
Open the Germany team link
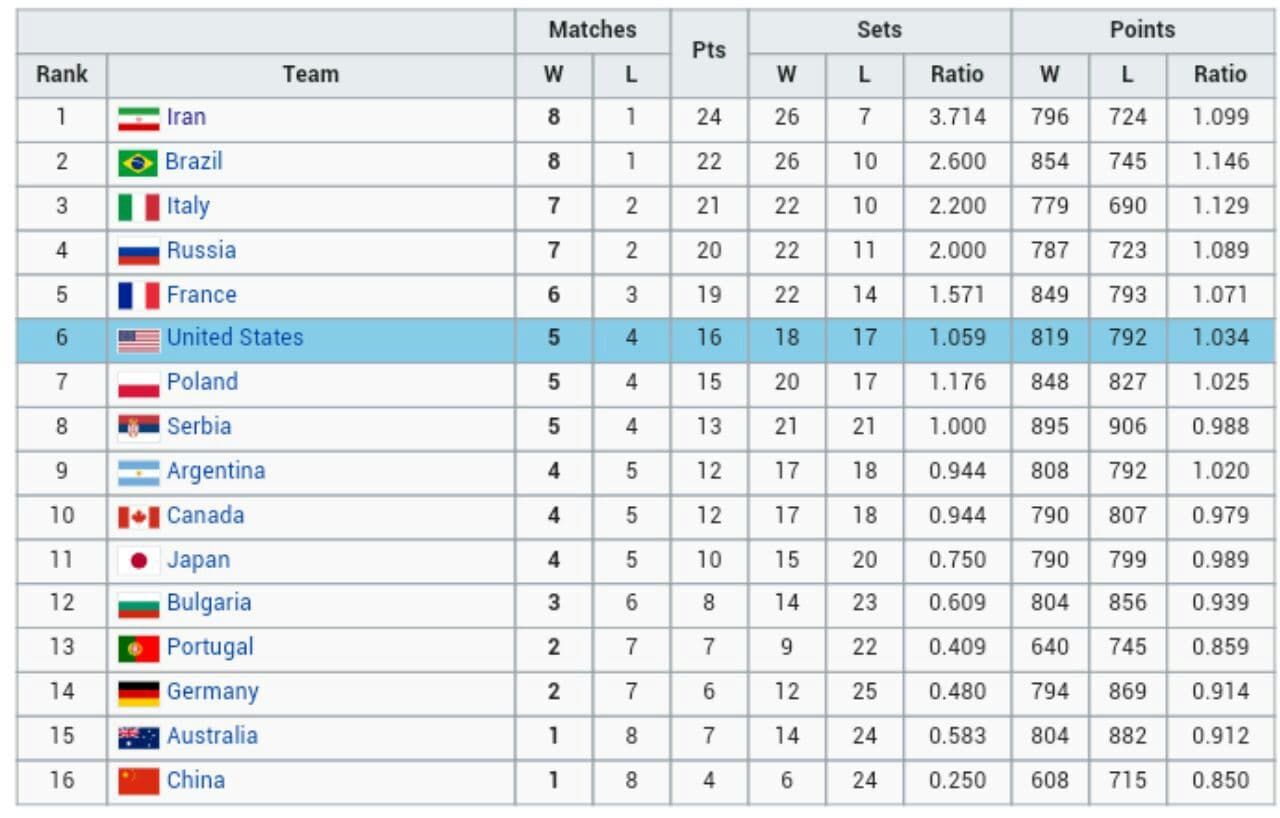pos(212,692)
